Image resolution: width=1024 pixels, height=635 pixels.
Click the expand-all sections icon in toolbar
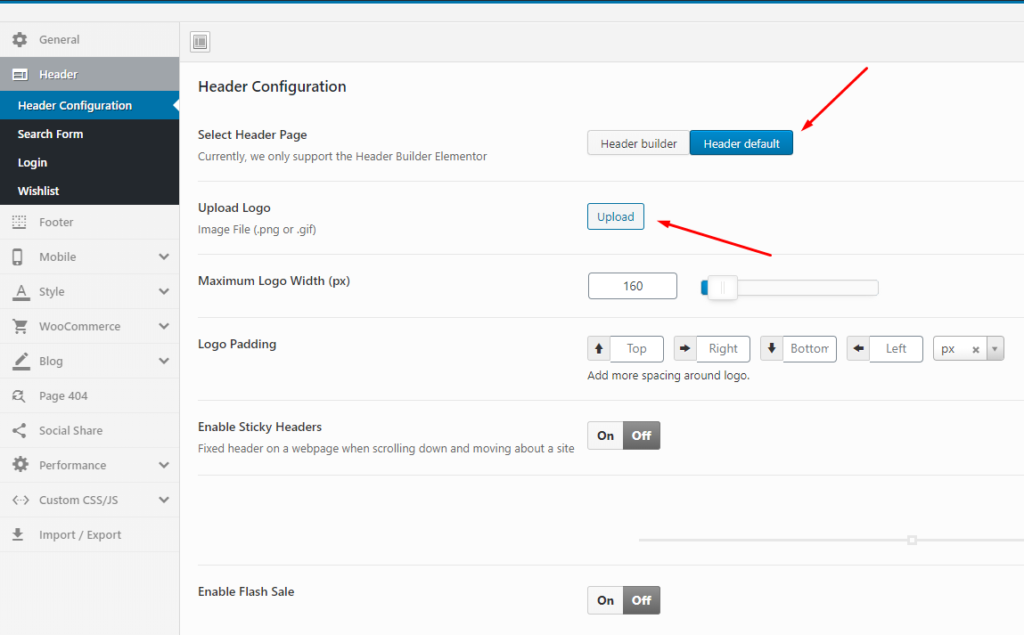tap(200, 42)
